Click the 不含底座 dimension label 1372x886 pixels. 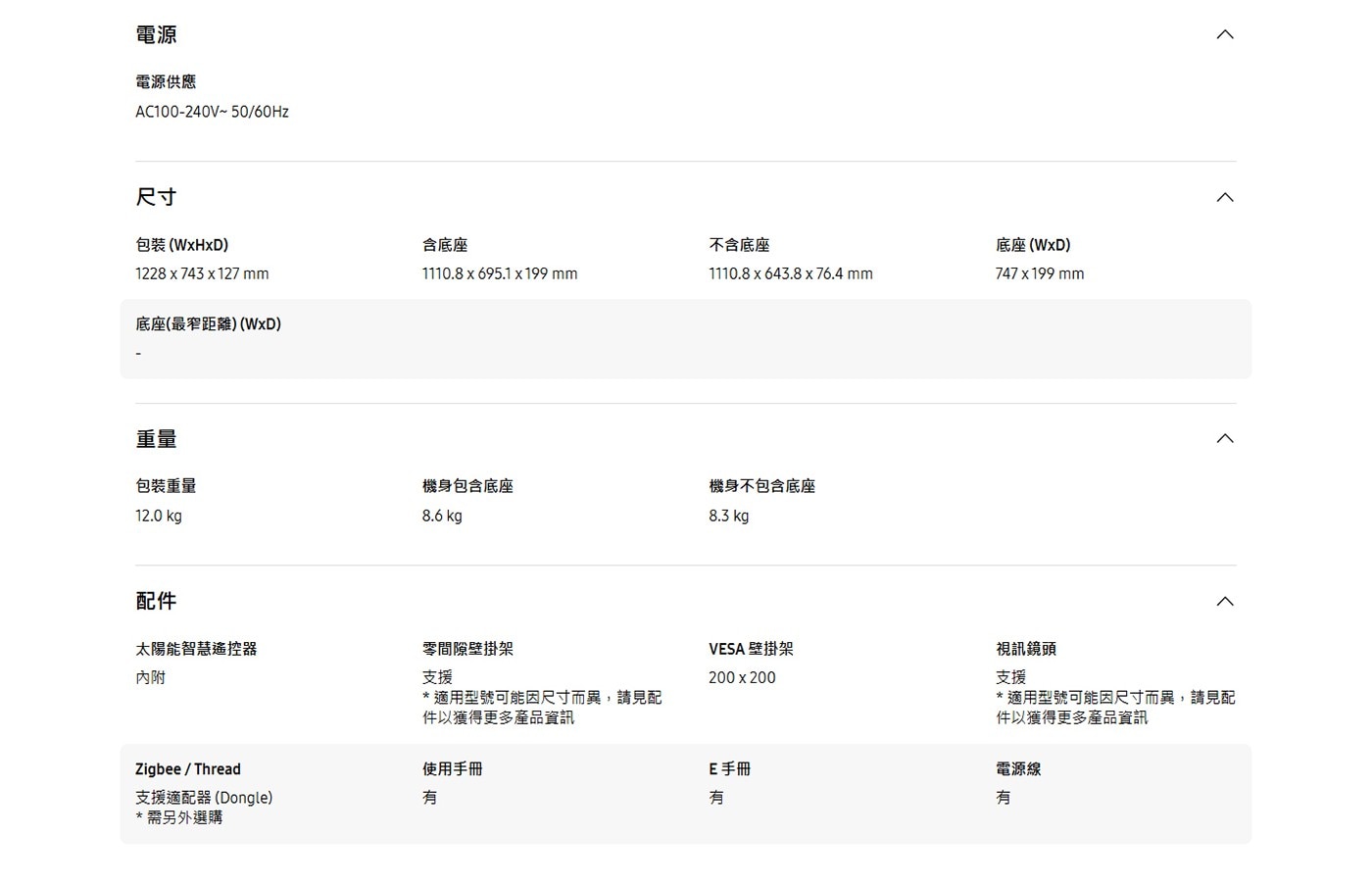click(739, 245)
